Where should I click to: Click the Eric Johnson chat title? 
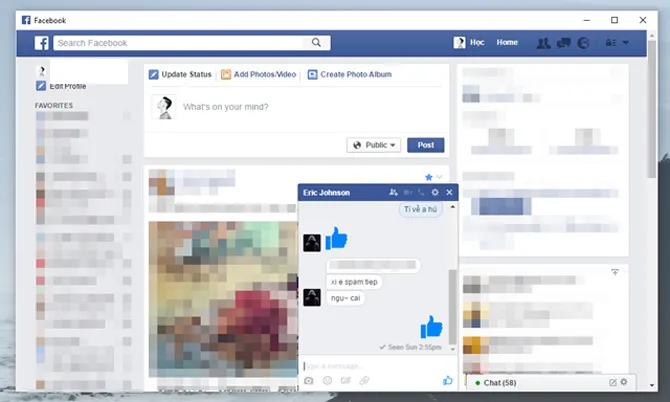[326, 193]
